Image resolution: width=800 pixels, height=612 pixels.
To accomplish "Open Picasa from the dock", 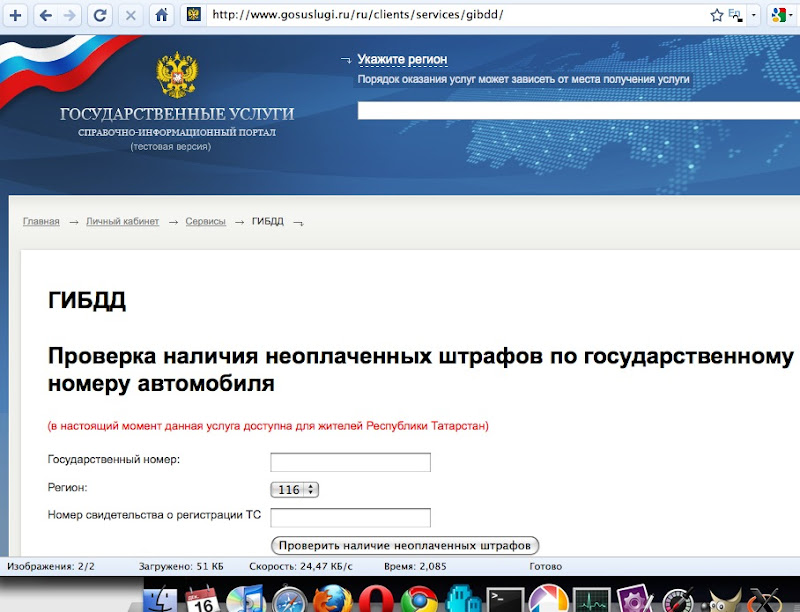I will point(548,599).
